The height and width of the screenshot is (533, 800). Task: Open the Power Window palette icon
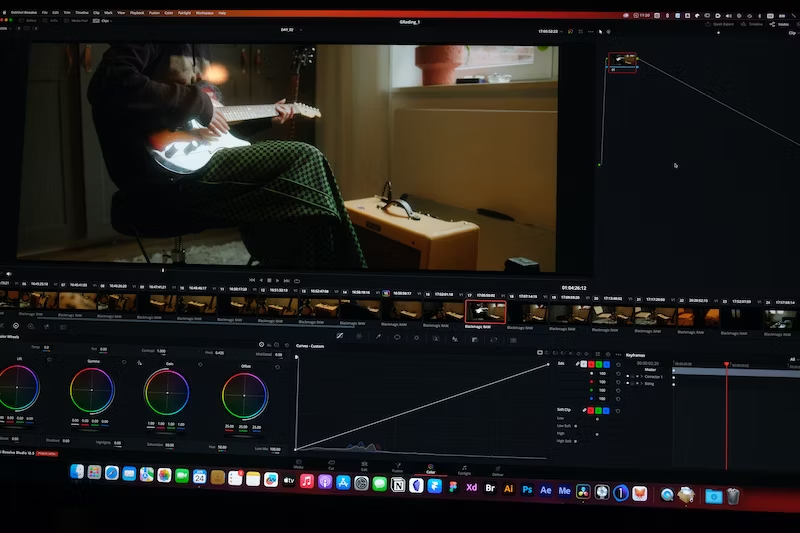(x=397, y=337)
